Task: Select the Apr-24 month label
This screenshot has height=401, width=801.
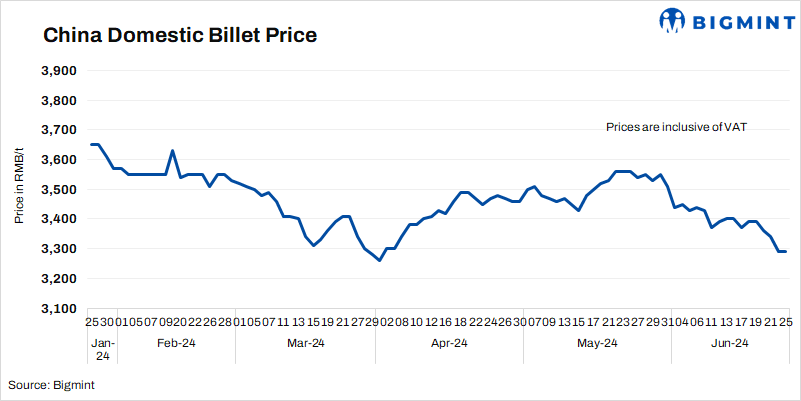Action: tap(449, 344)
